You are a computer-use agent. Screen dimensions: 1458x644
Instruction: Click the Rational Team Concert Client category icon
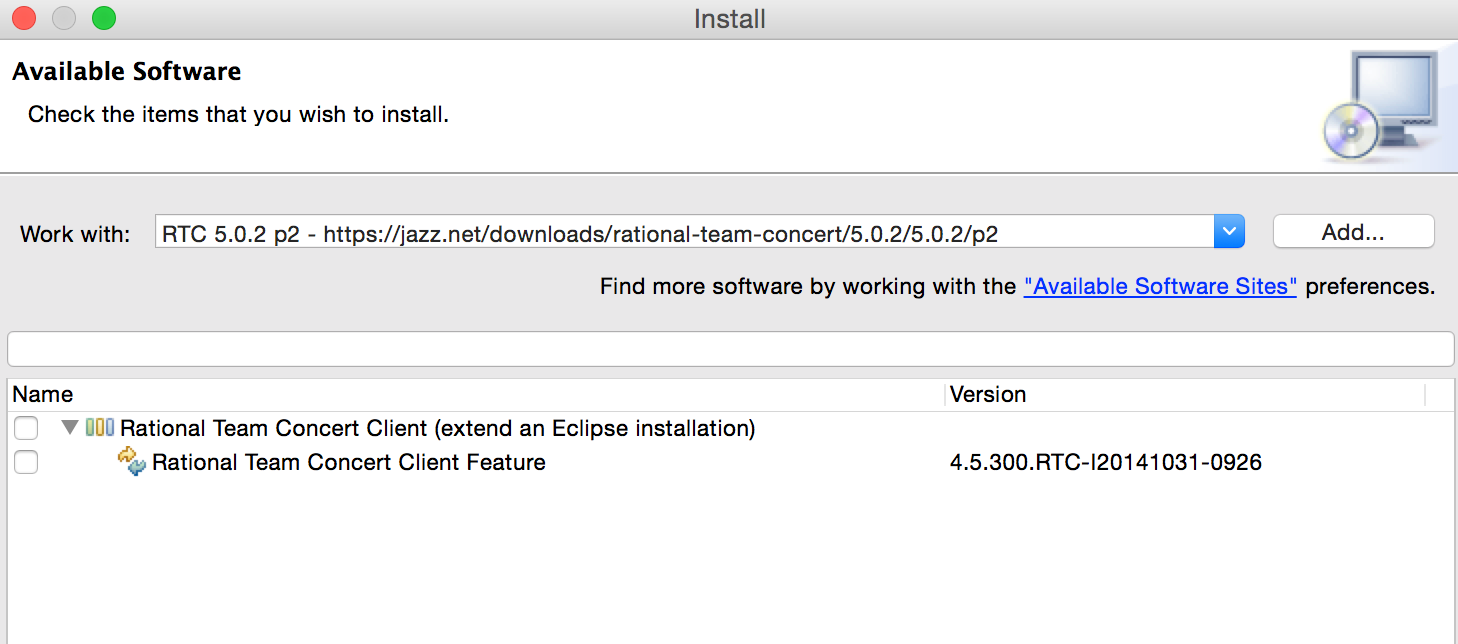(100, 428)
